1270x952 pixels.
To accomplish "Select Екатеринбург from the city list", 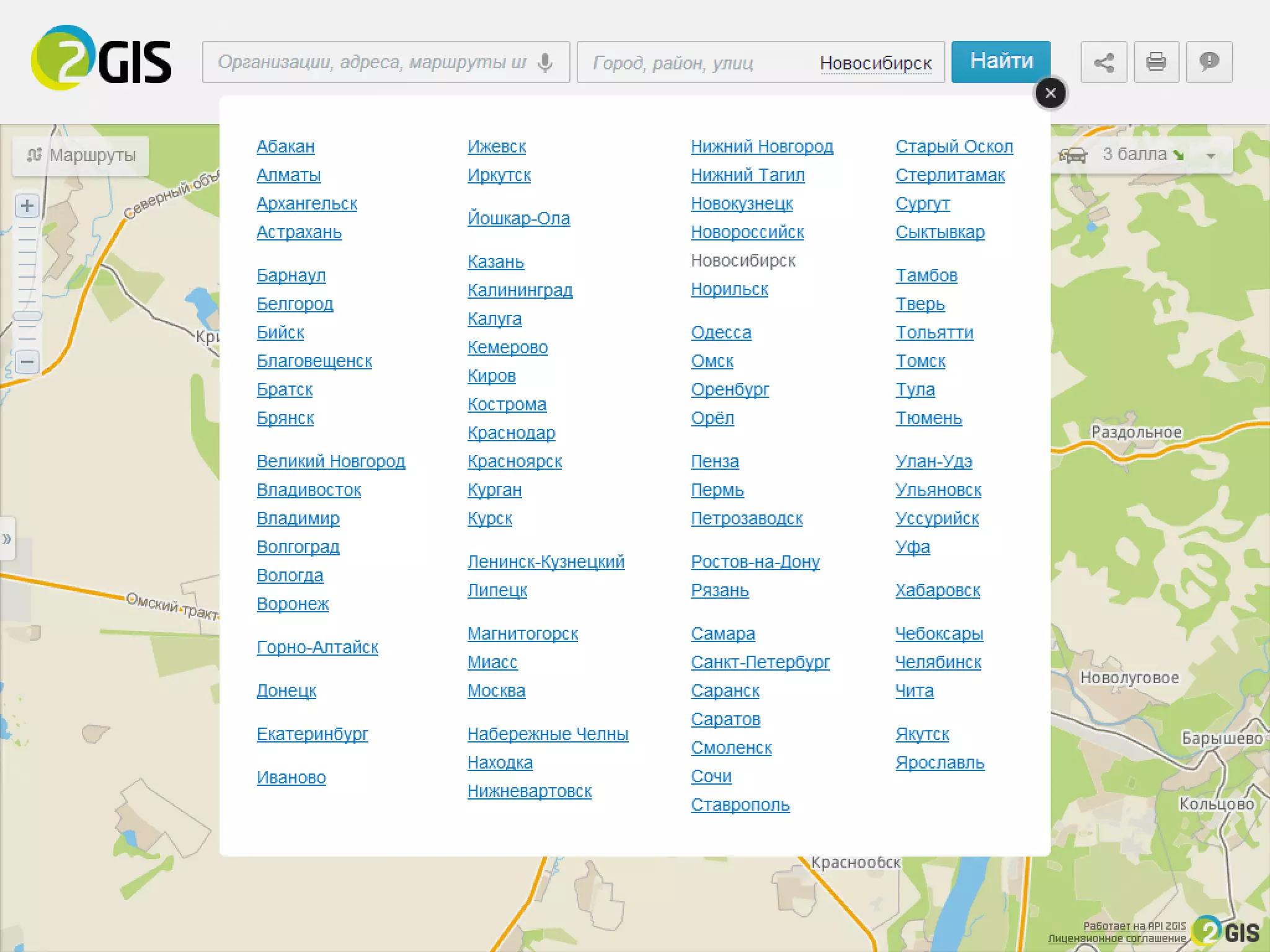I will click(x=312, y=734).
